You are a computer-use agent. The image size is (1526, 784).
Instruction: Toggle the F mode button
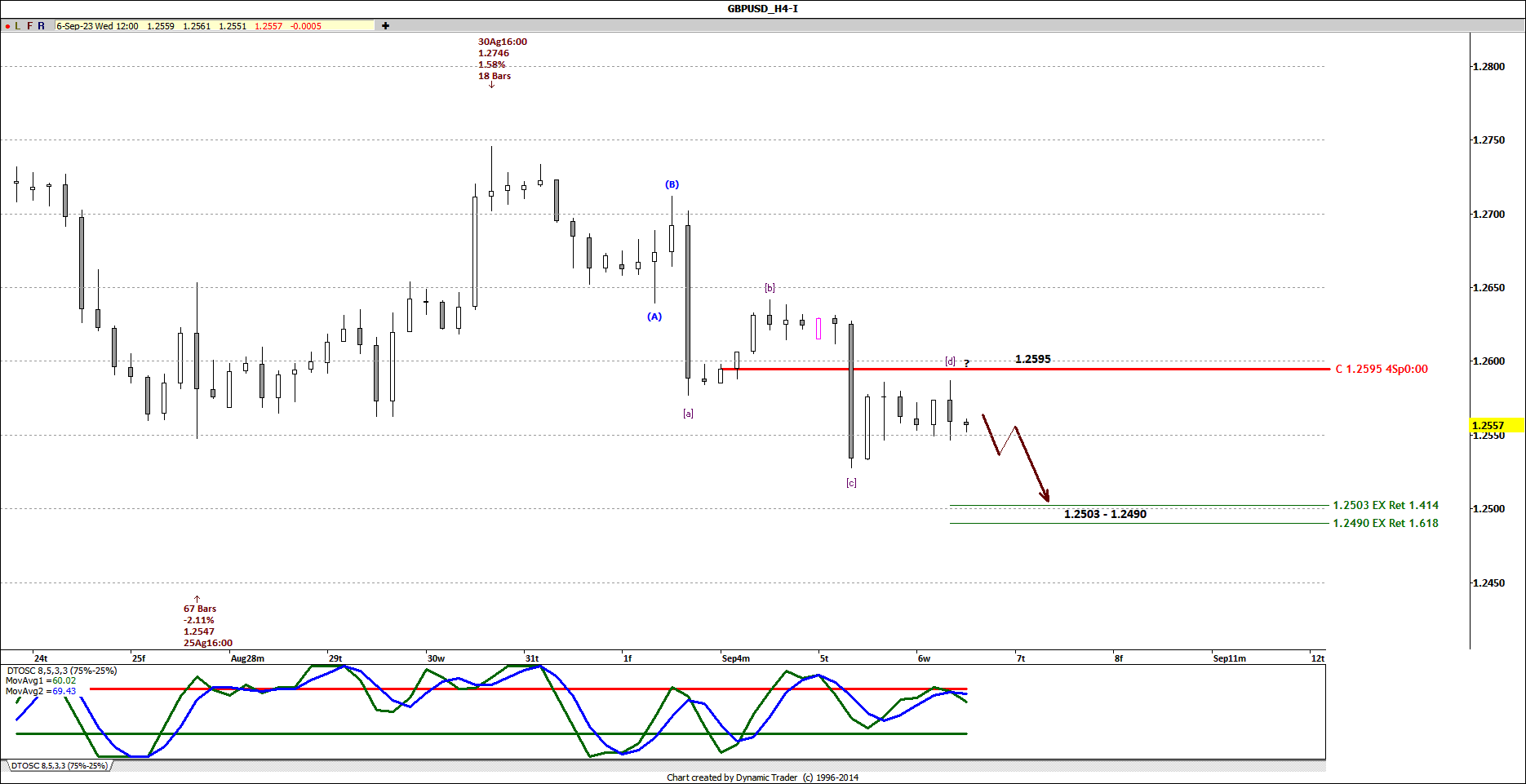click(30, 26)
